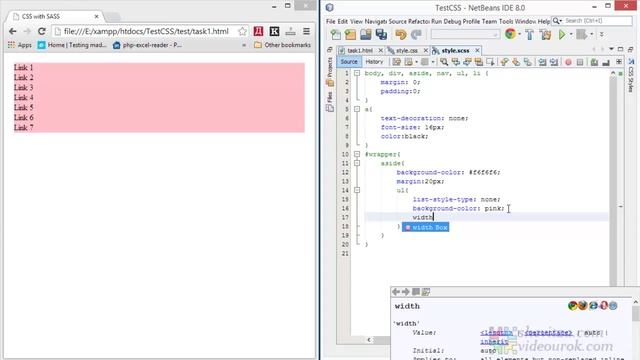Click Stop Macro Recording icon in editor toolbar

click(x=580, y=62)
